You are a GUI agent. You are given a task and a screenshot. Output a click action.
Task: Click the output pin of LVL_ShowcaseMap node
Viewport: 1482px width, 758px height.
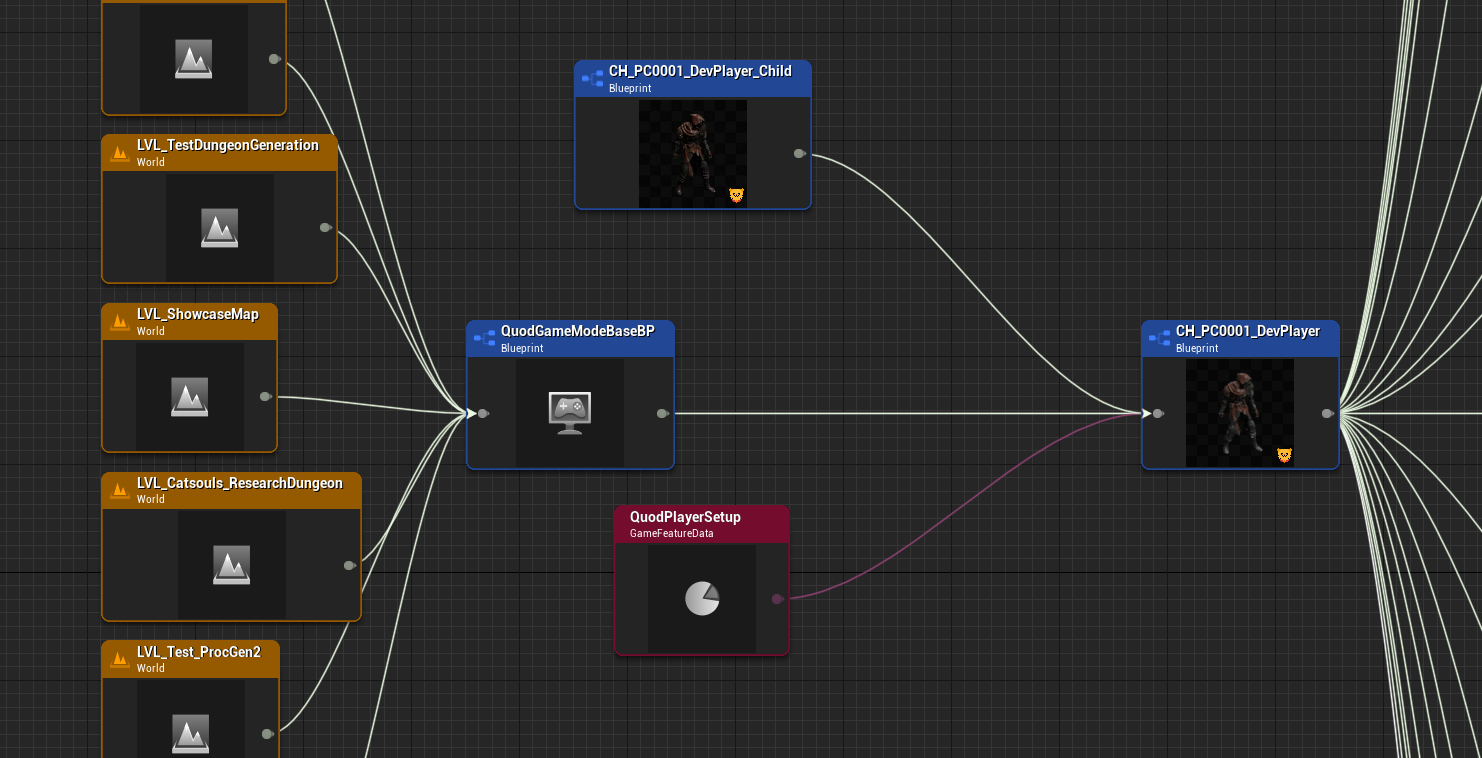tap(266, 394)
